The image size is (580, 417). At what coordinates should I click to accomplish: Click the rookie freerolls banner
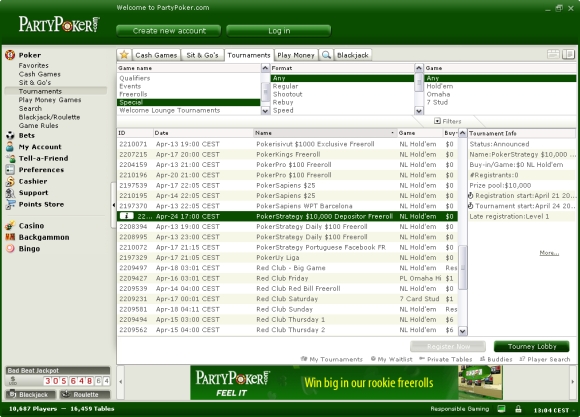point(346,382)
